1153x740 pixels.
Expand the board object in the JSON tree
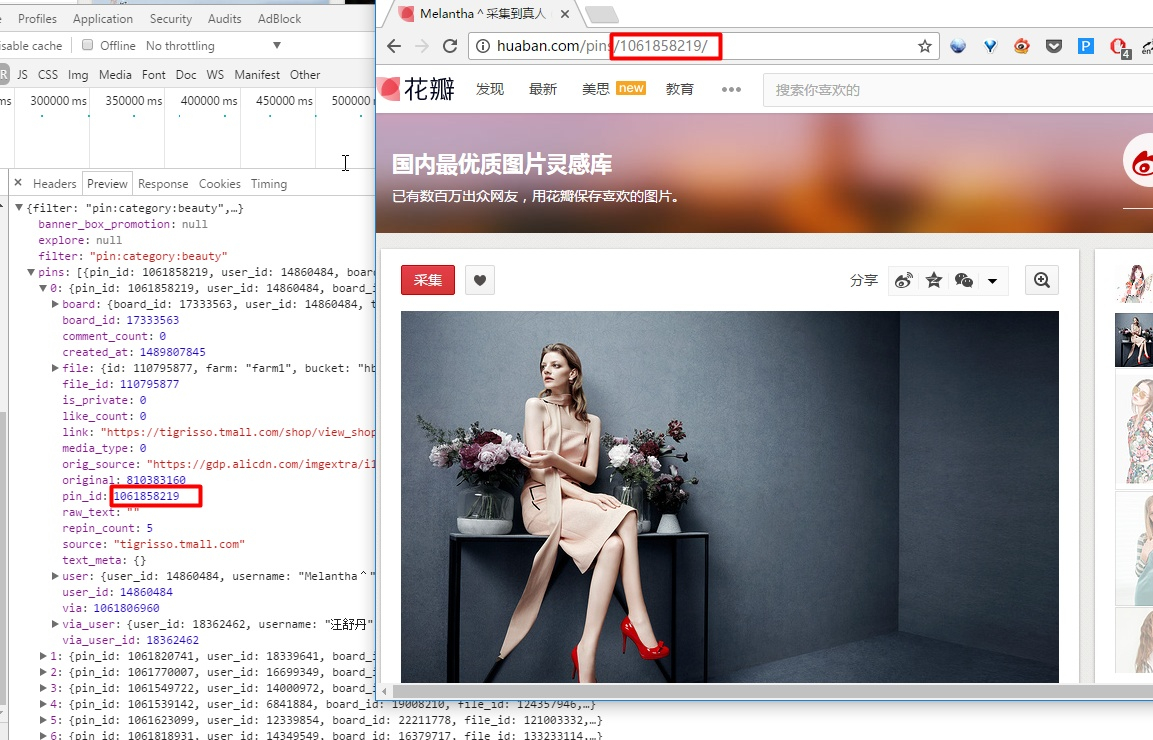(55, 304)
